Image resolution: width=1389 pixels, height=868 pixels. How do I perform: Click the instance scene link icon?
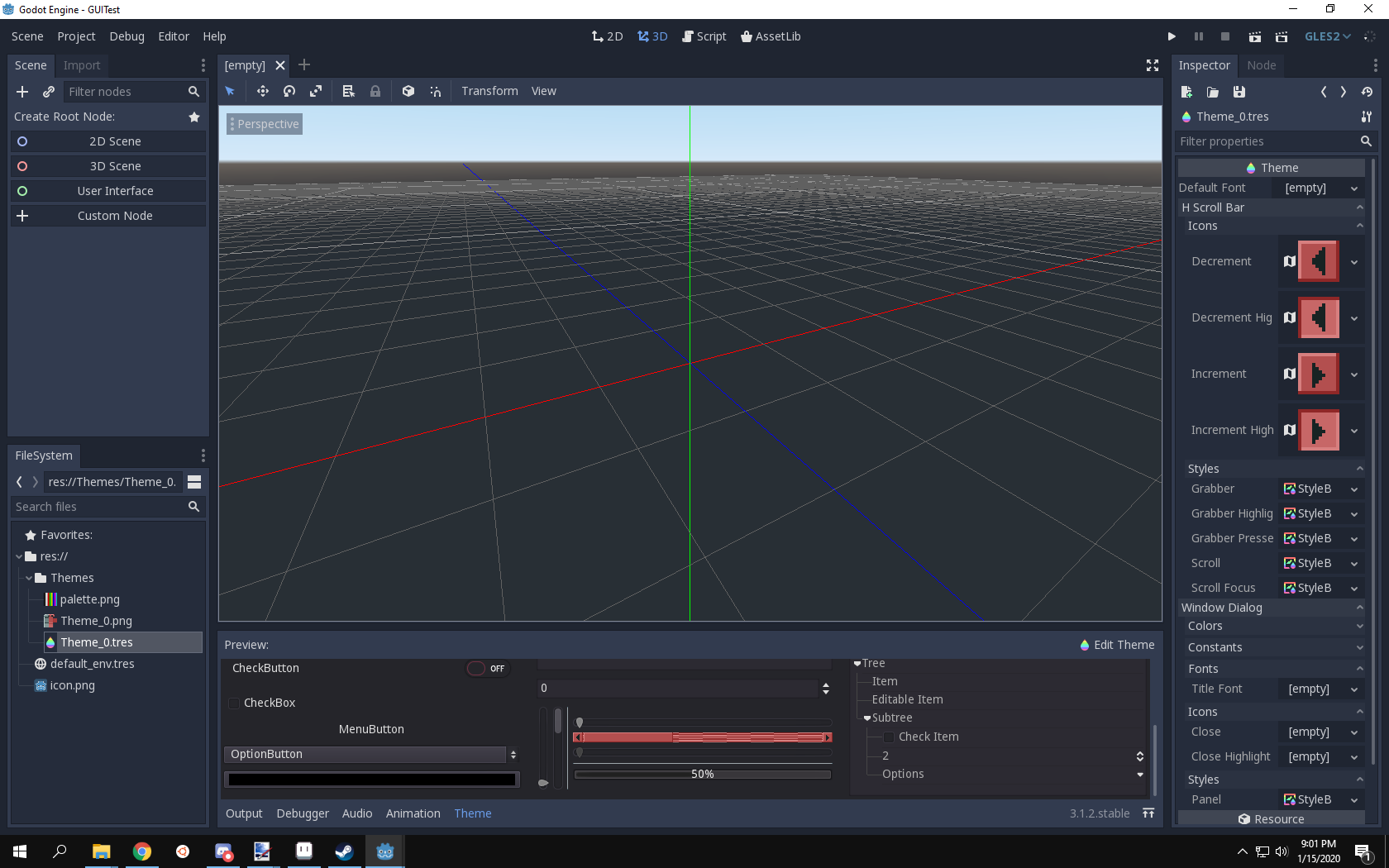click(x=48, y=92)
